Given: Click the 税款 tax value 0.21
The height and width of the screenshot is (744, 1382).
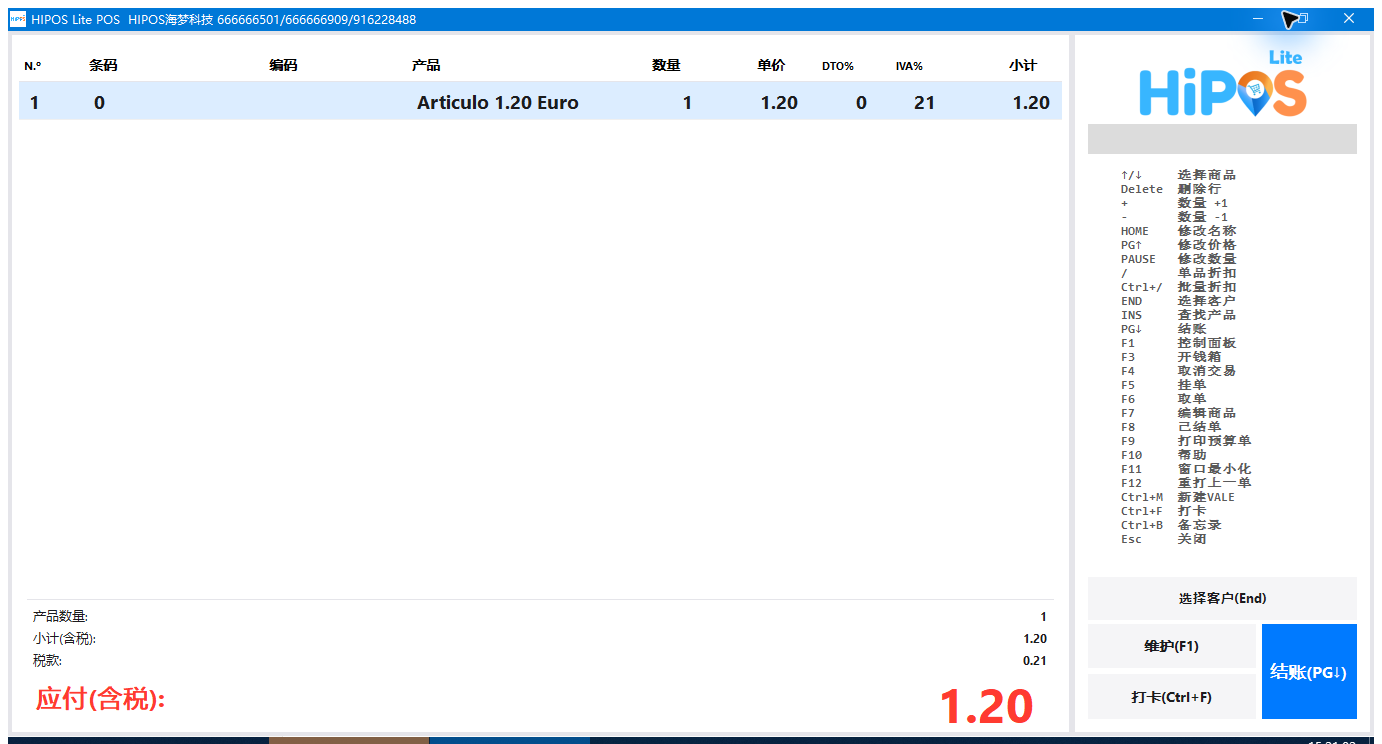Looking at the screenshot, I should click(1035, 661).
